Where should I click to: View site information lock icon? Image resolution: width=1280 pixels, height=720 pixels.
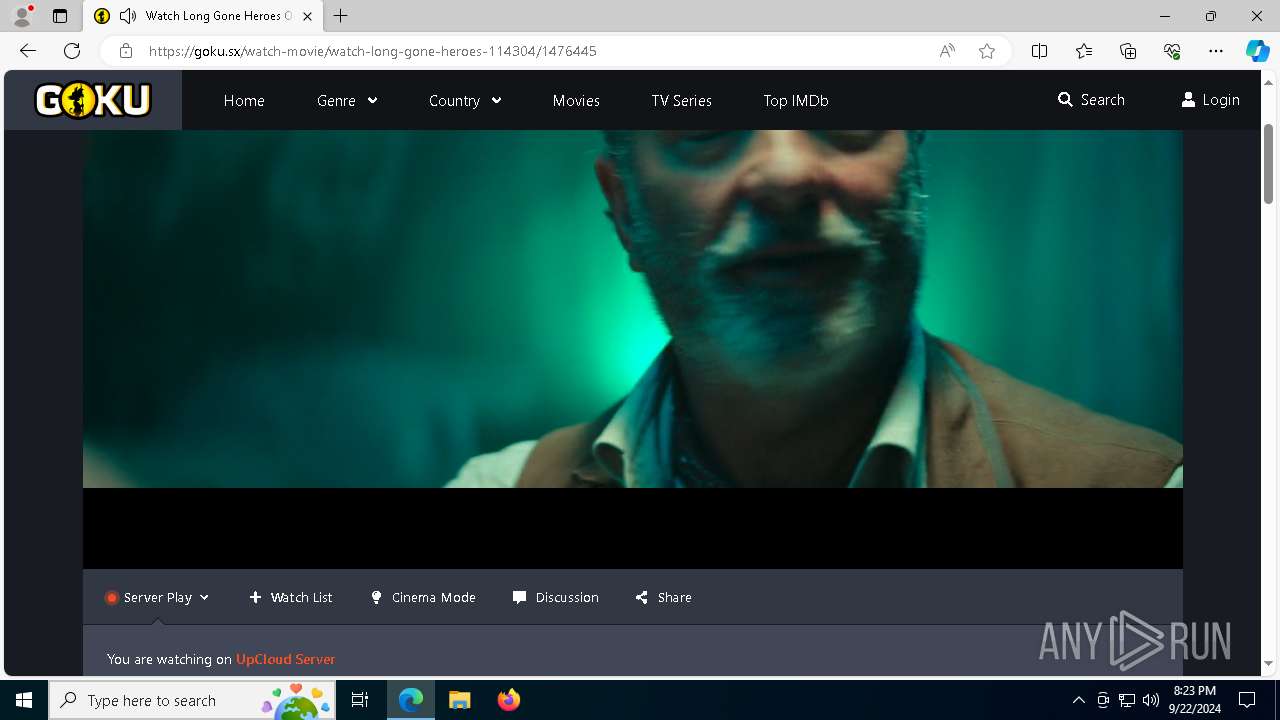point(126,51)
